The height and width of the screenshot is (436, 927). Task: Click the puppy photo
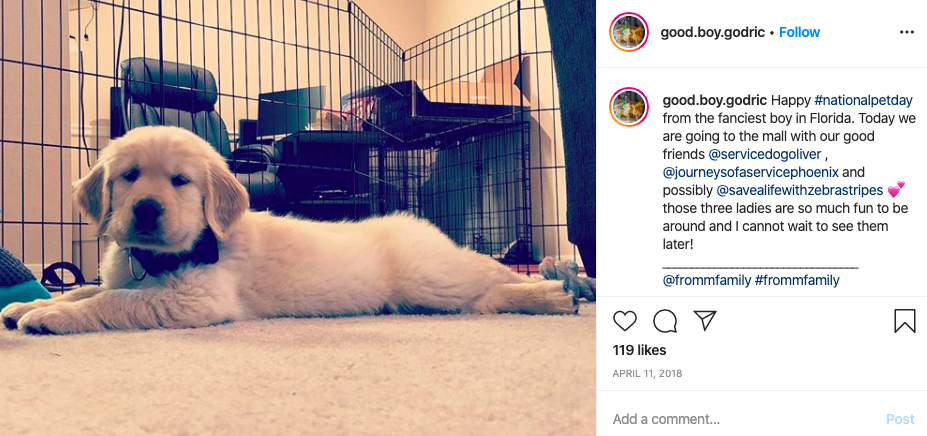tap(298, 218)
